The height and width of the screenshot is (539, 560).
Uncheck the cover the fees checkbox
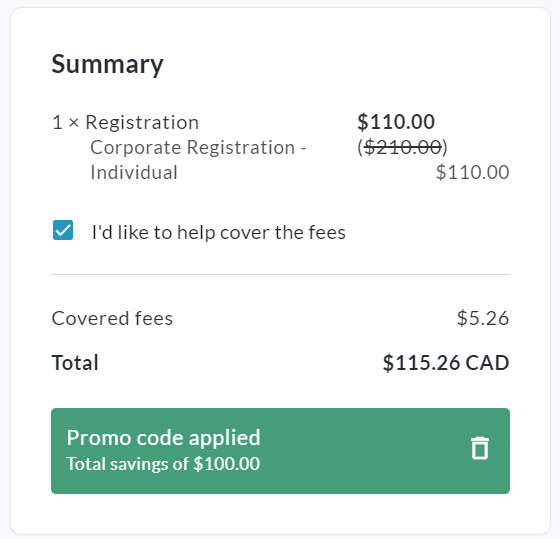tap(63, 230)
